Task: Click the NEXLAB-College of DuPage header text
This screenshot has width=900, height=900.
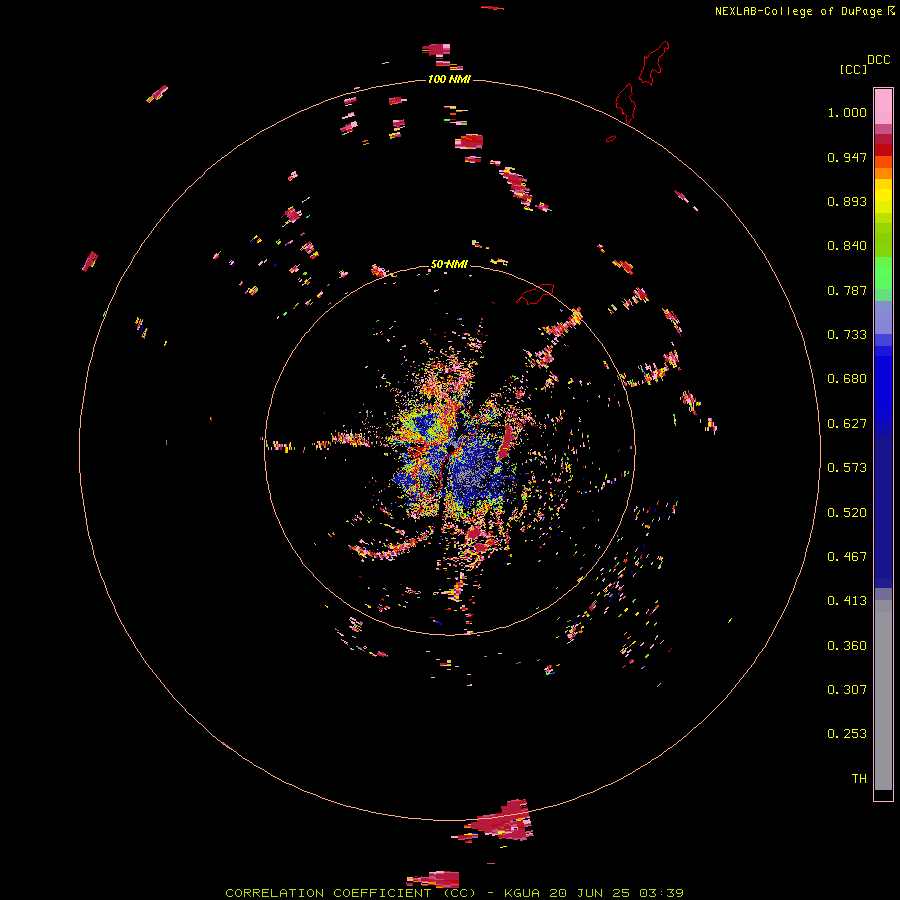Action: (798, 11)
